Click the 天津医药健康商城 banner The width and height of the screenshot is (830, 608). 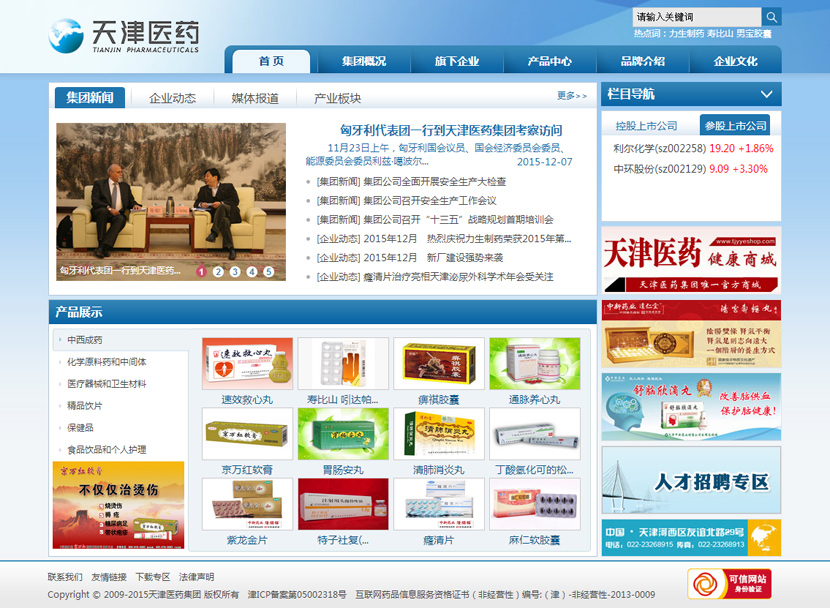coord(691,260)
